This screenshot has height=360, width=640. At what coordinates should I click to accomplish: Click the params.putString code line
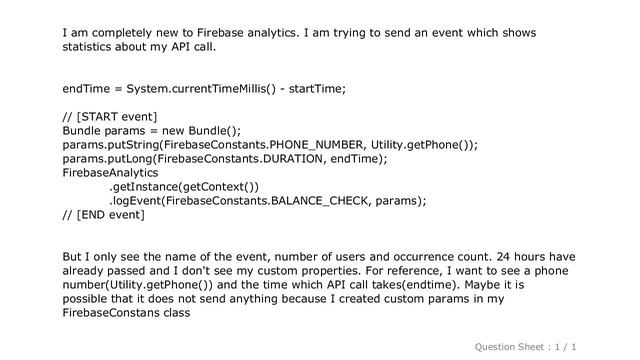click(x=270, y=145)
